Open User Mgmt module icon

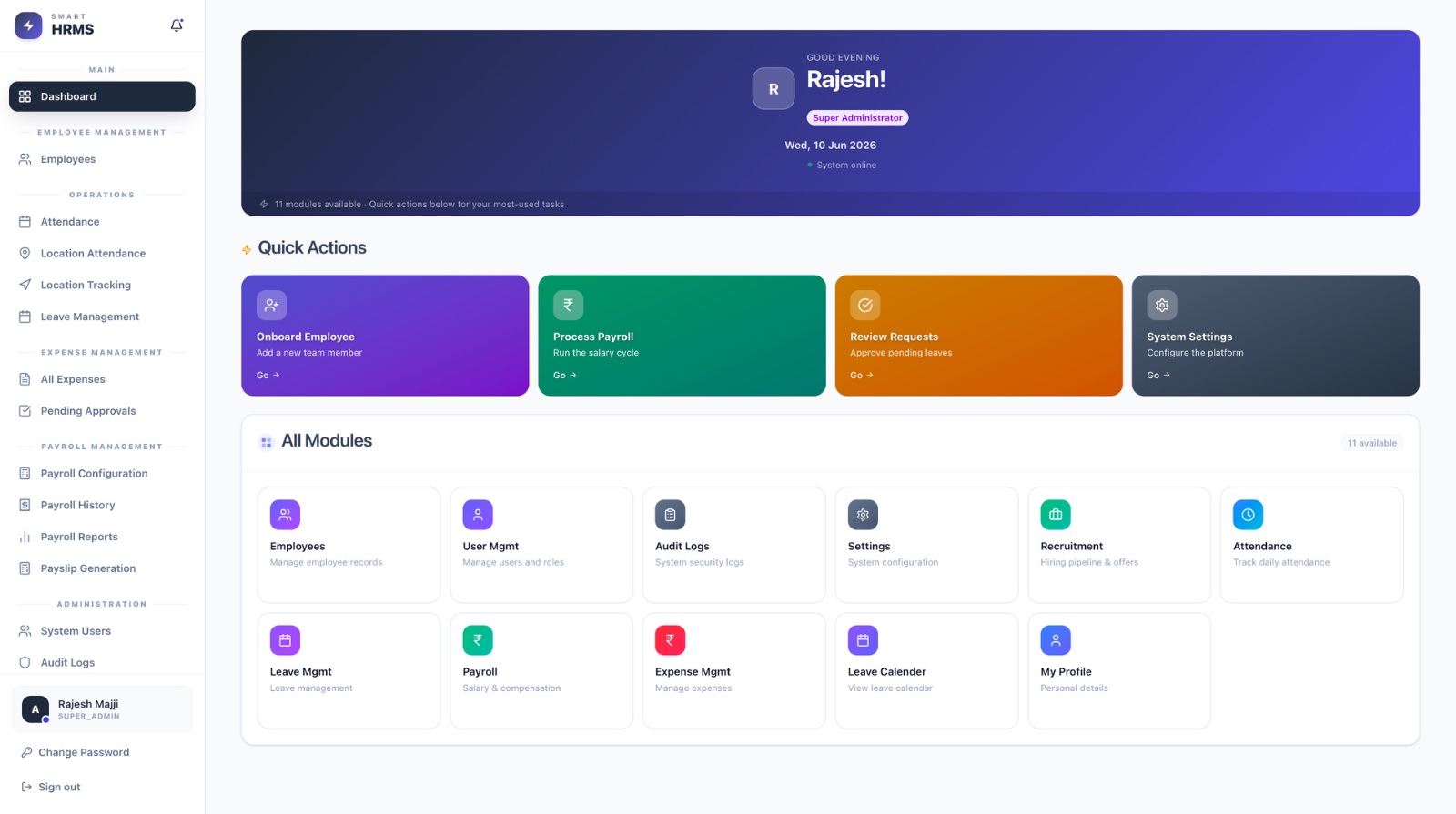click(x=478, y=515)
